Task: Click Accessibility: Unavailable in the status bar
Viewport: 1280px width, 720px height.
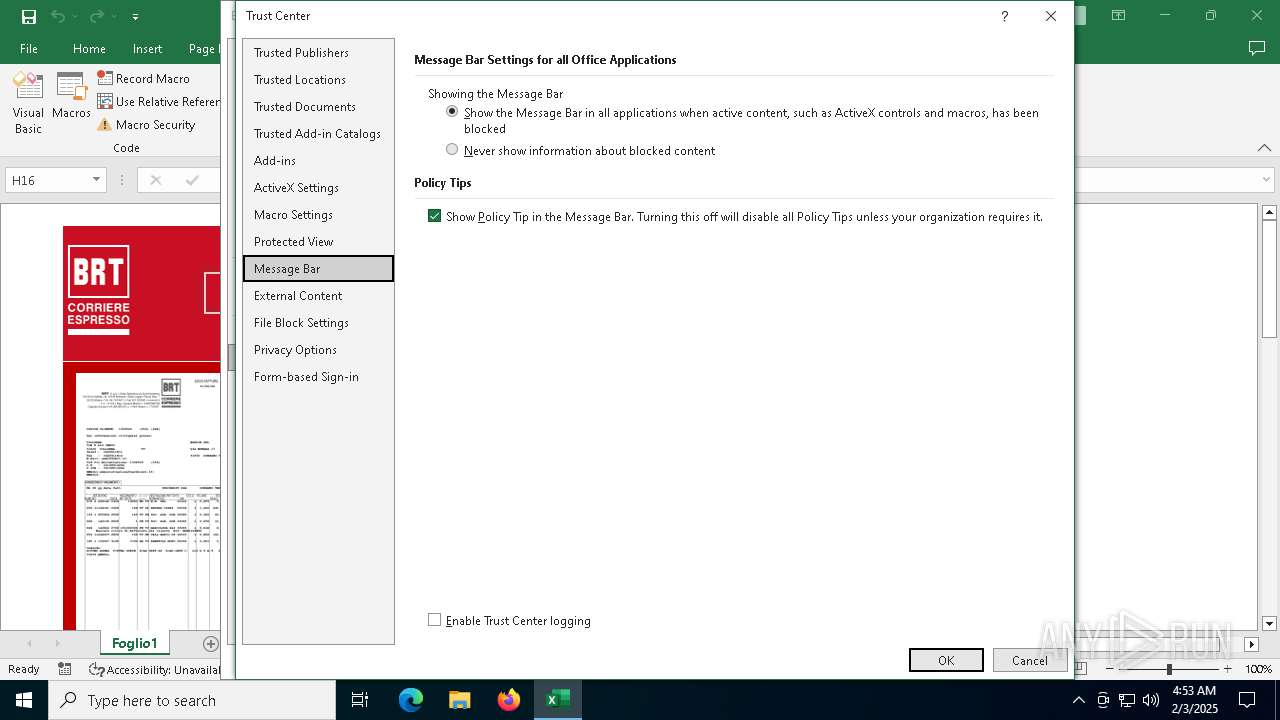Action: point(155,669)
